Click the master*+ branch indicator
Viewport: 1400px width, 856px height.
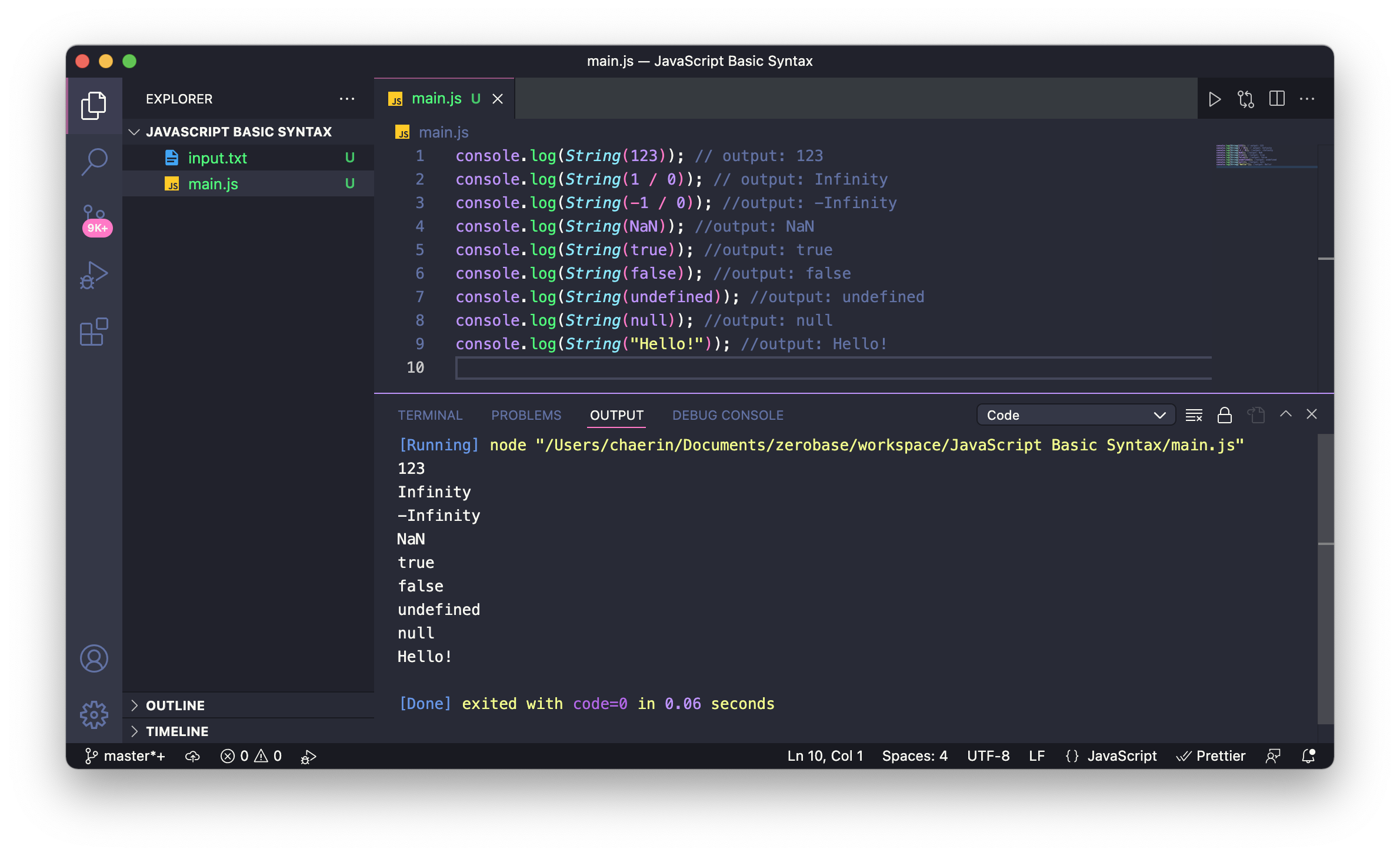[125, 756]
